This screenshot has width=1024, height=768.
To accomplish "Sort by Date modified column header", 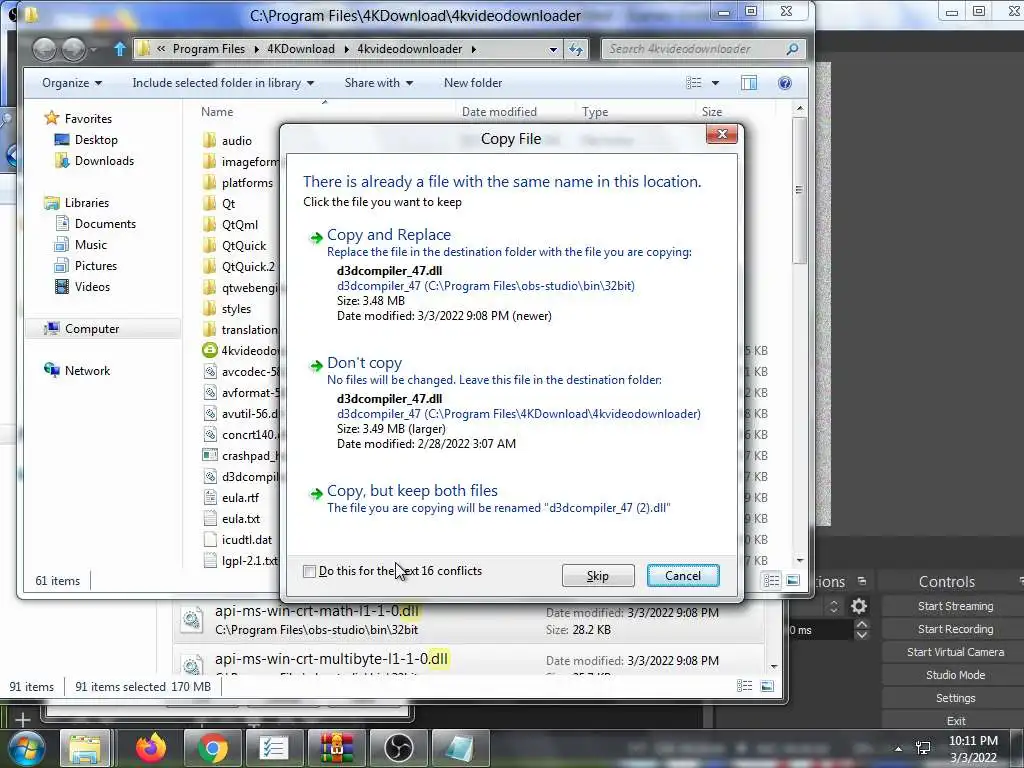I will 499,112.
